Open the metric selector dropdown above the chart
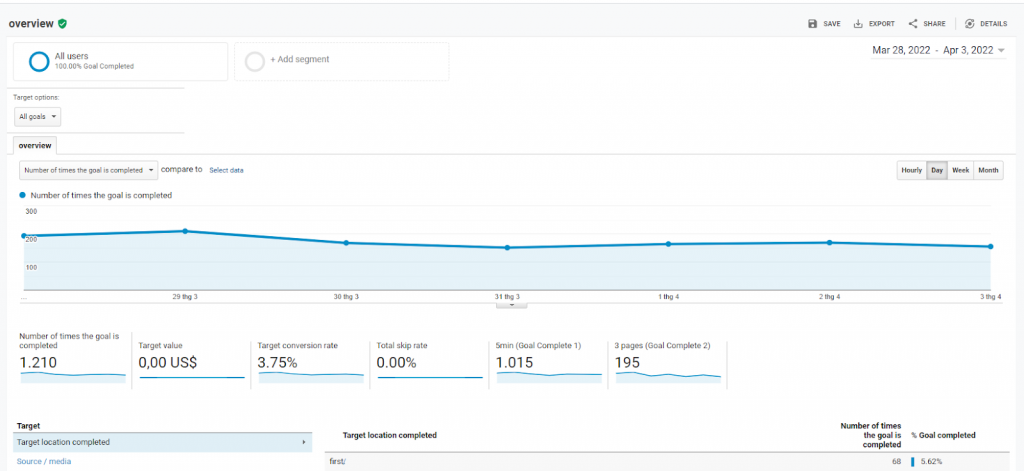Image resolution: width=1024 pixels, height=471 pixels. click(x=88, y=170)
